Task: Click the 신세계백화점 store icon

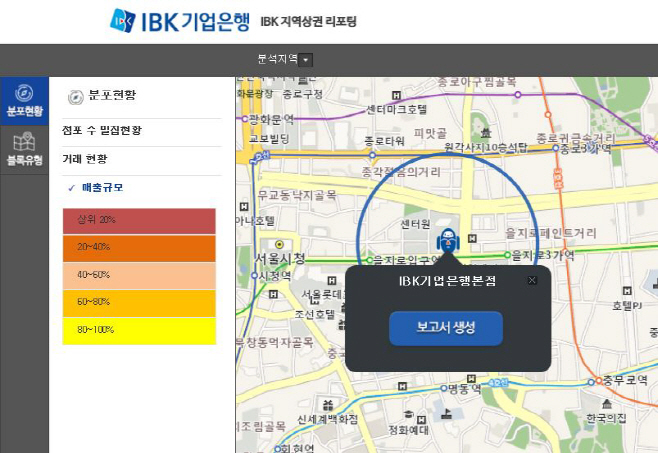Action: (328, 405)
